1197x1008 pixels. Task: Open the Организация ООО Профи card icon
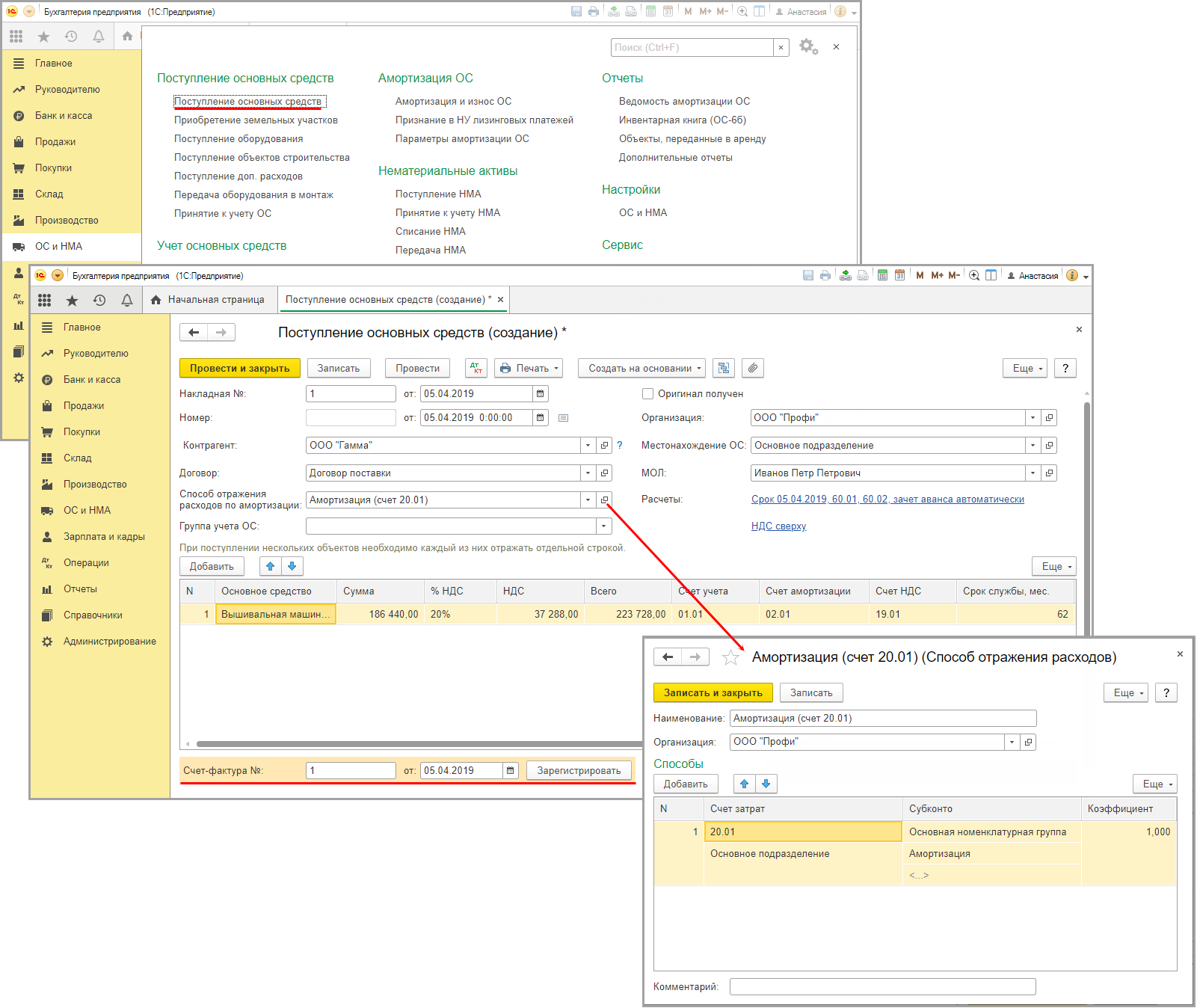point(1049,417)
